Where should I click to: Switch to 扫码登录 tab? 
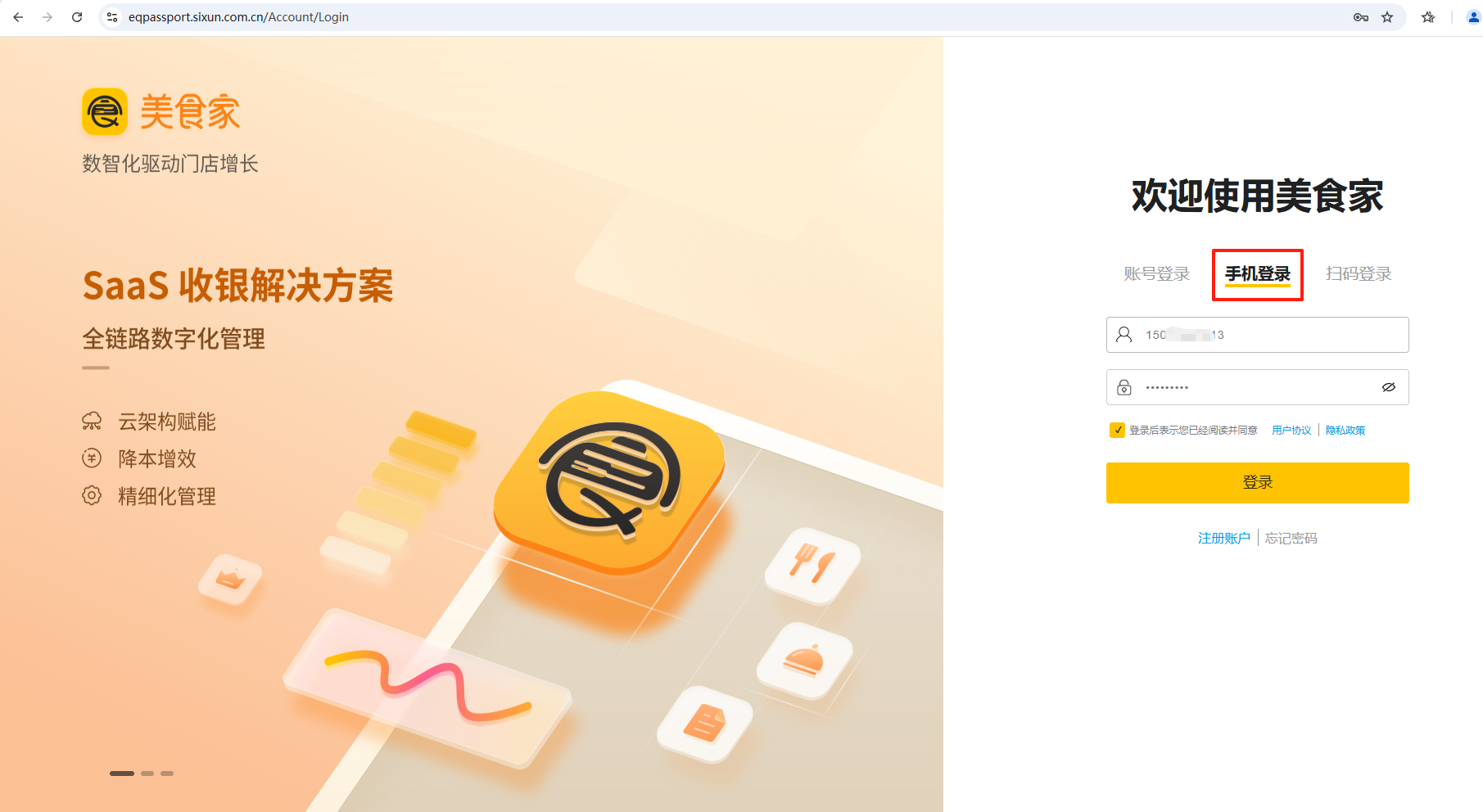(x=1359, y=274)
